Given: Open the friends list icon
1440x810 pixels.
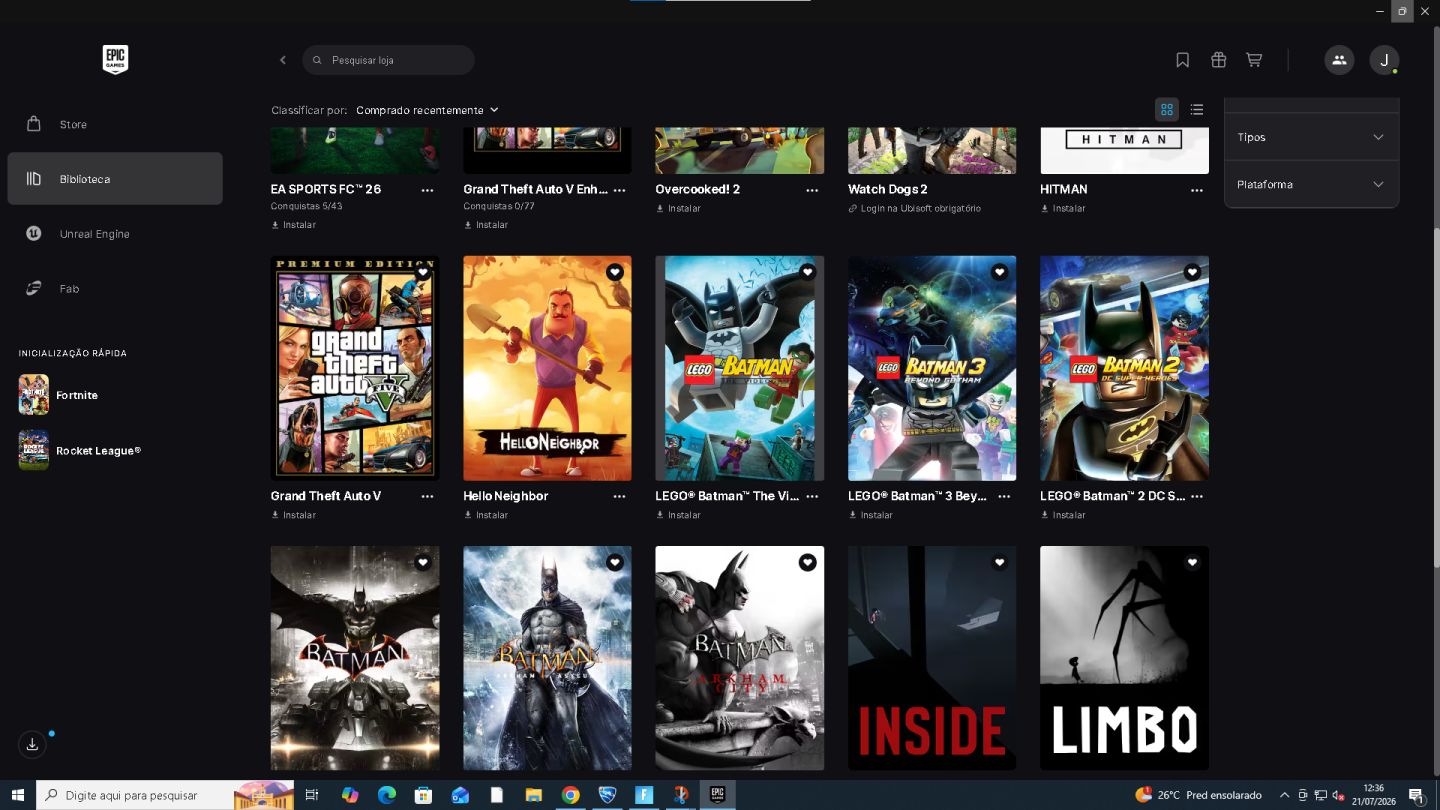Looking at the screenshot, I should (1339, 60).
